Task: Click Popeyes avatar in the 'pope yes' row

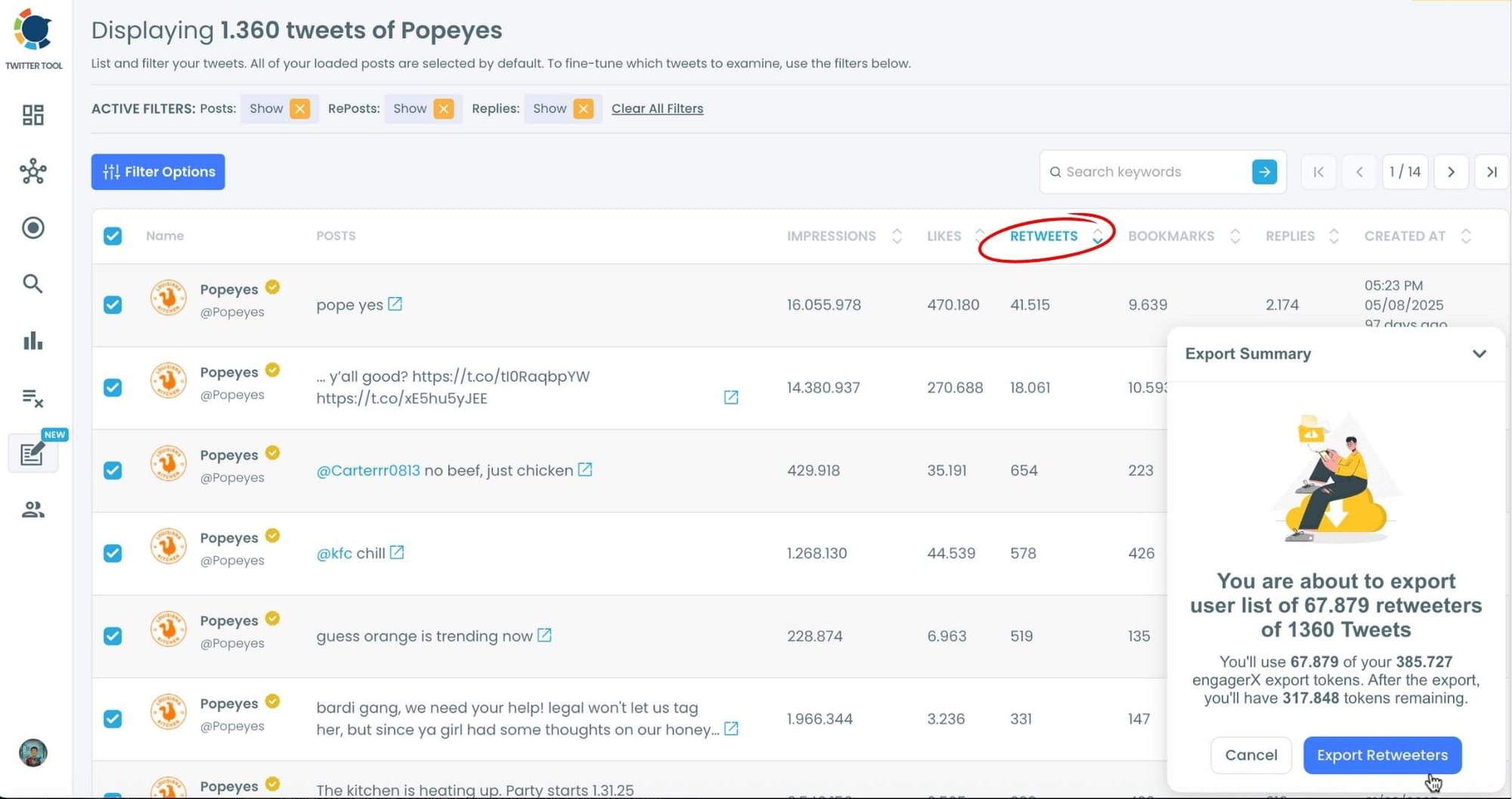Action: tap(168, 298)
